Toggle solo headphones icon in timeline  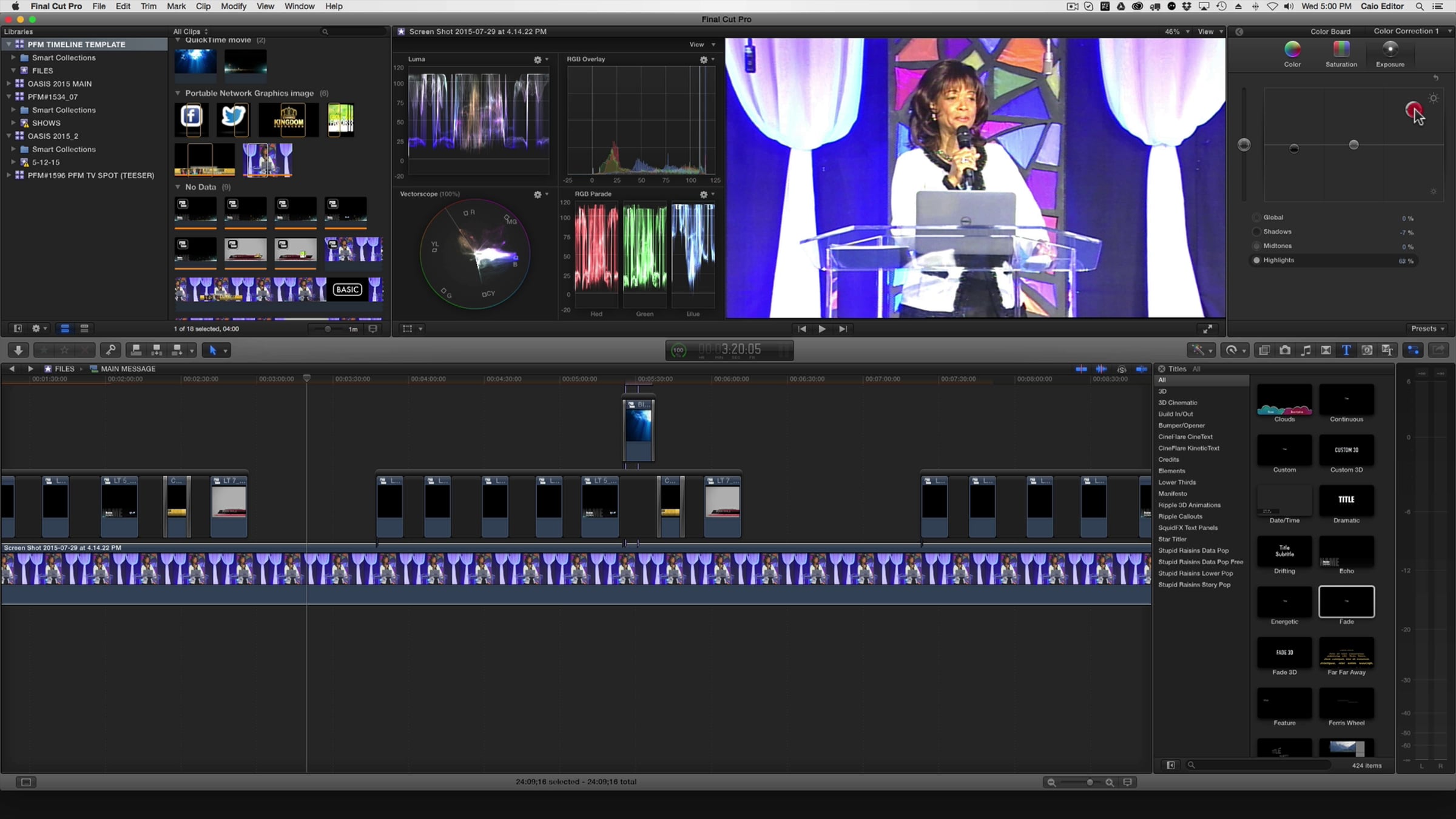(x=1122, y=369)
